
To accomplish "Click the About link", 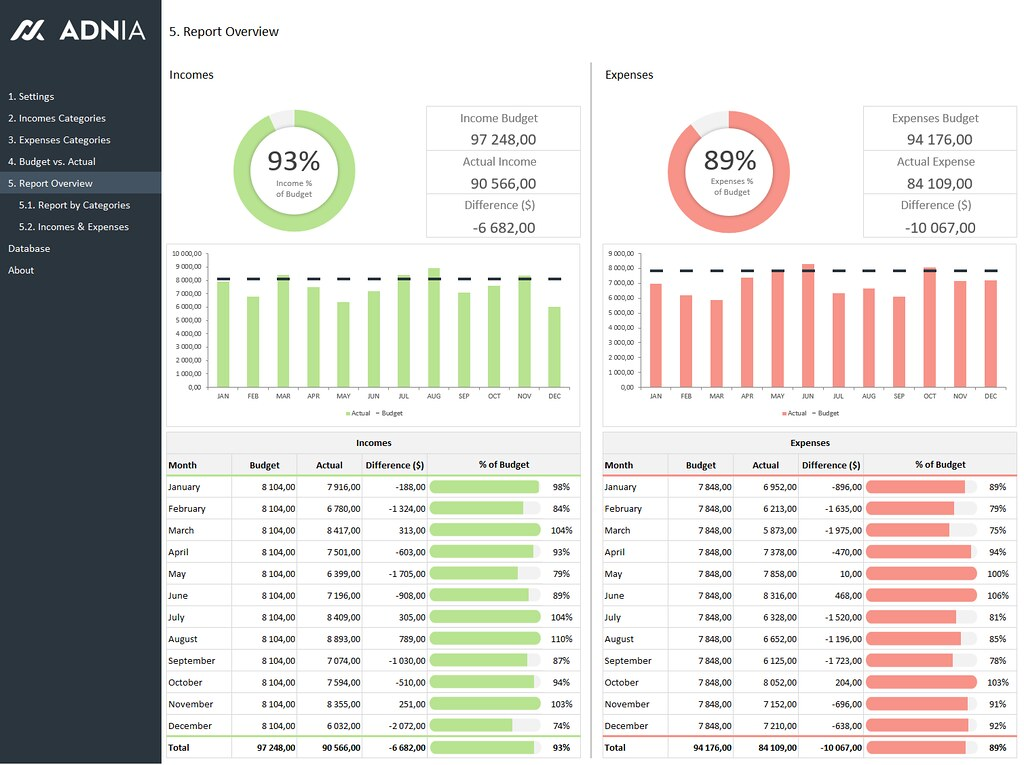I will [21, 270].
